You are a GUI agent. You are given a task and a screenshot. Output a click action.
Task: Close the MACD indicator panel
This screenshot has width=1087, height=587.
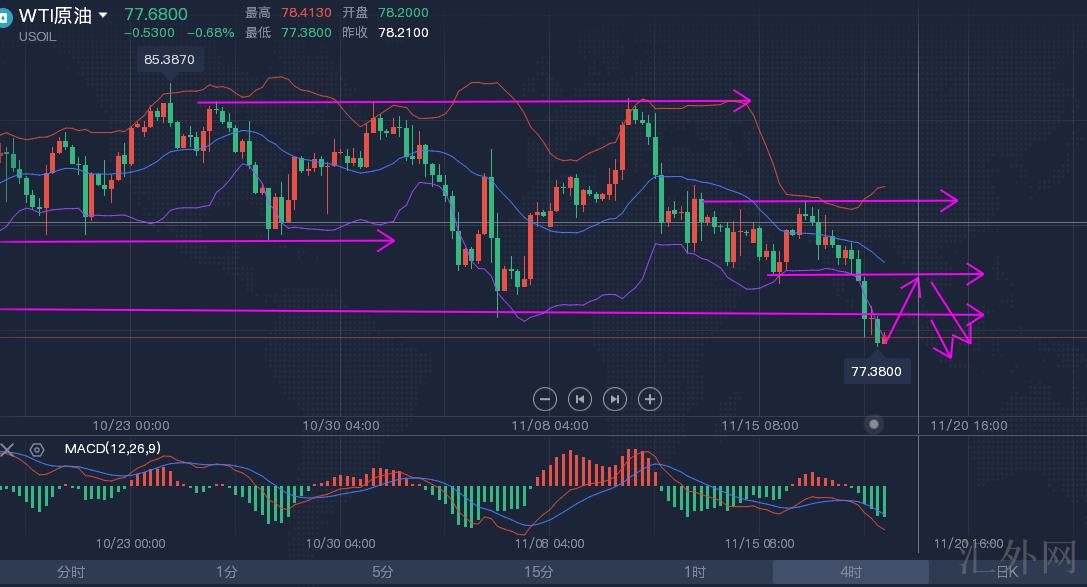point(8,450)
